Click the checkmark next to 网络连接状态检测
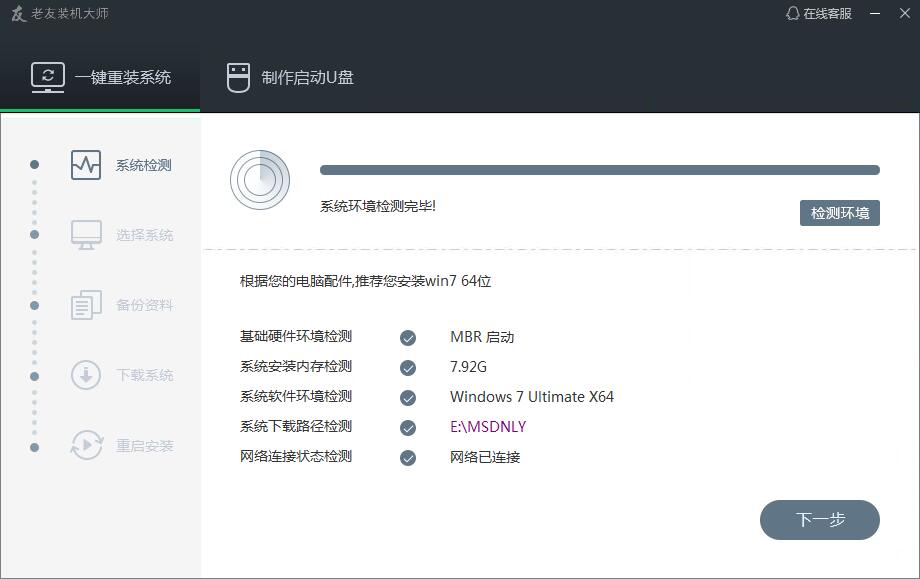 click(407, 457)
